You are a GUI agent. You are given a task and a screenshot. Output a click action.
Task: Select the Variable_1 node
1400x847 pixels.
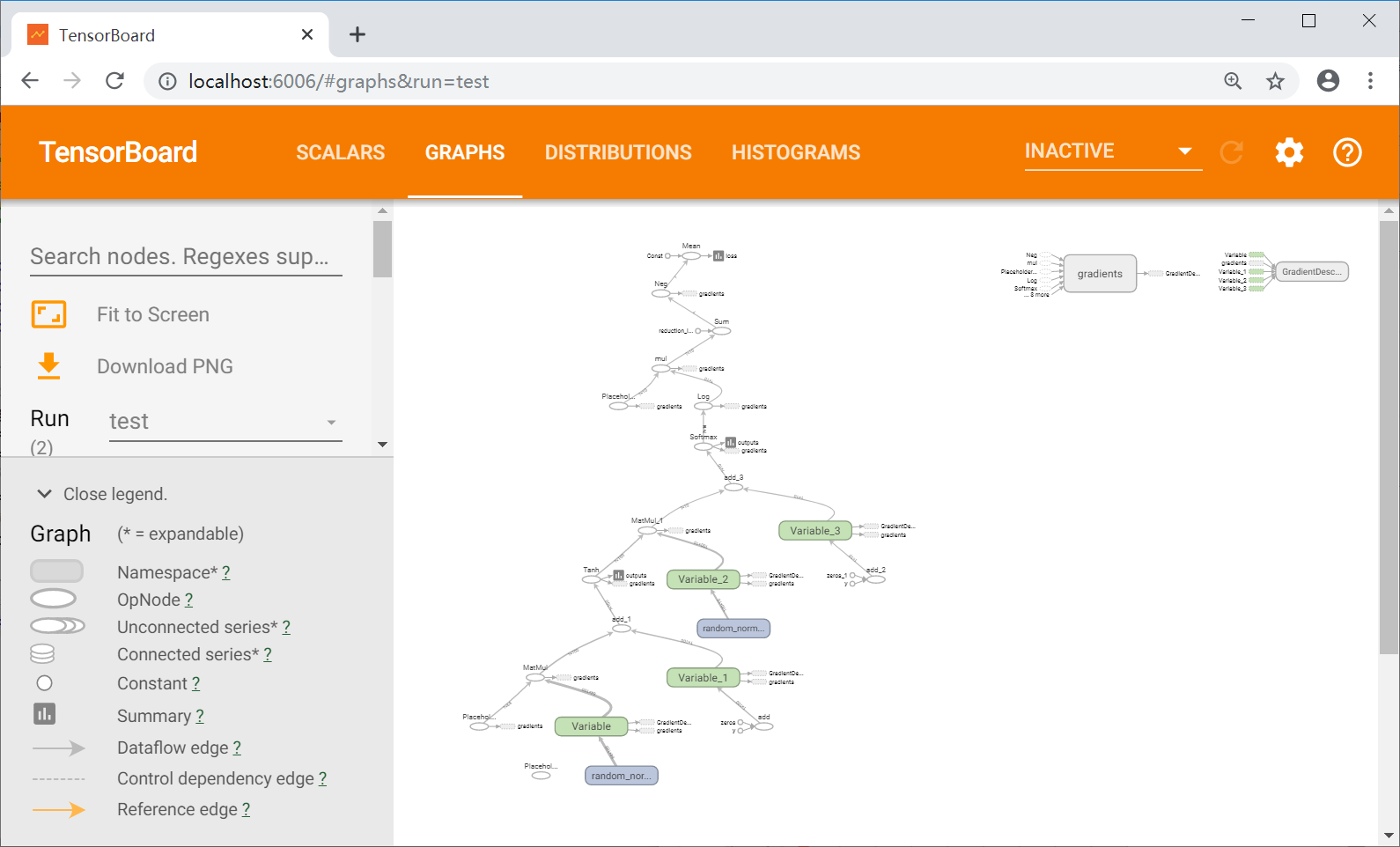pyautogui.click(x=703, y=678)
